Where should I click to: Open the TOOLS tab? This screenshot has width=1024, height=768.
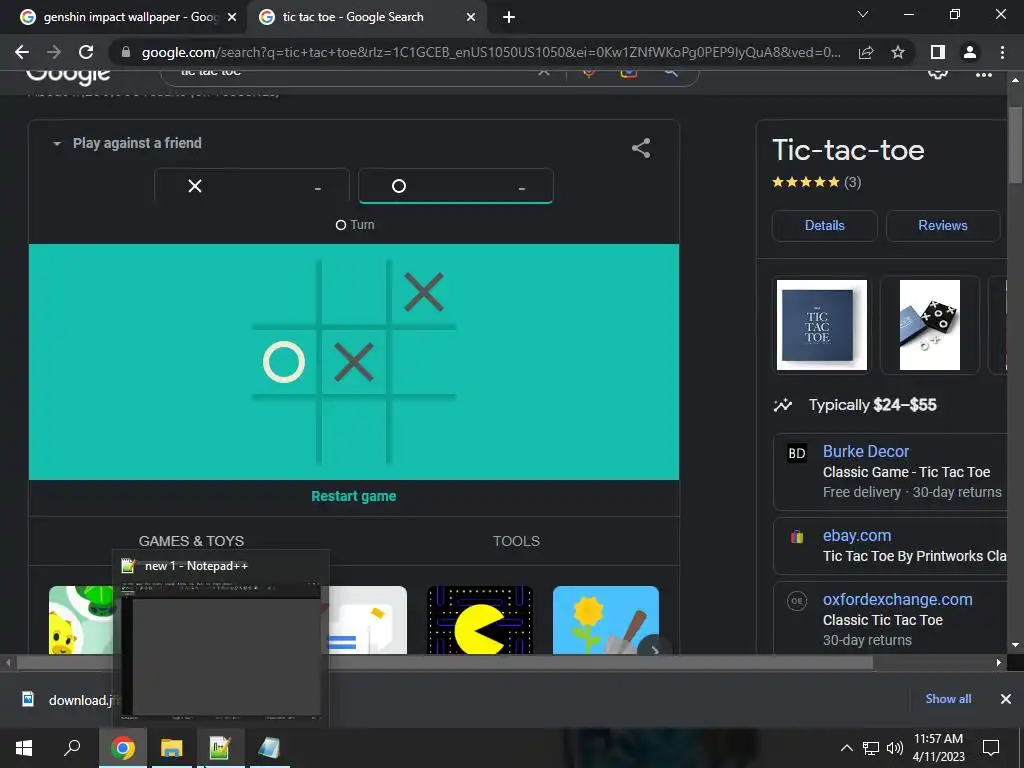click(x=516, y=541)
